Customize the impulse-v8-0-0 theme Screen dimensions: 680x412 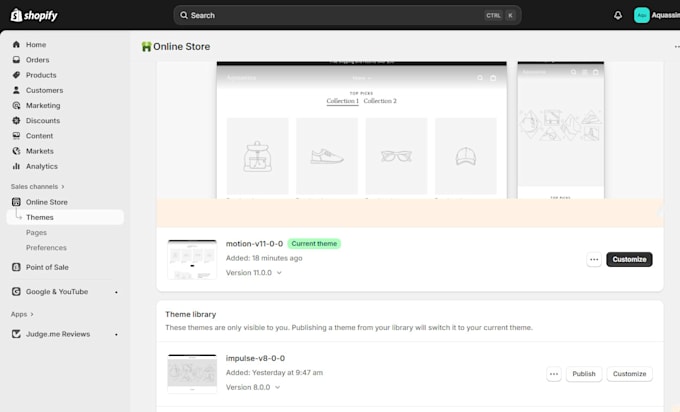(x=629, y=374)
